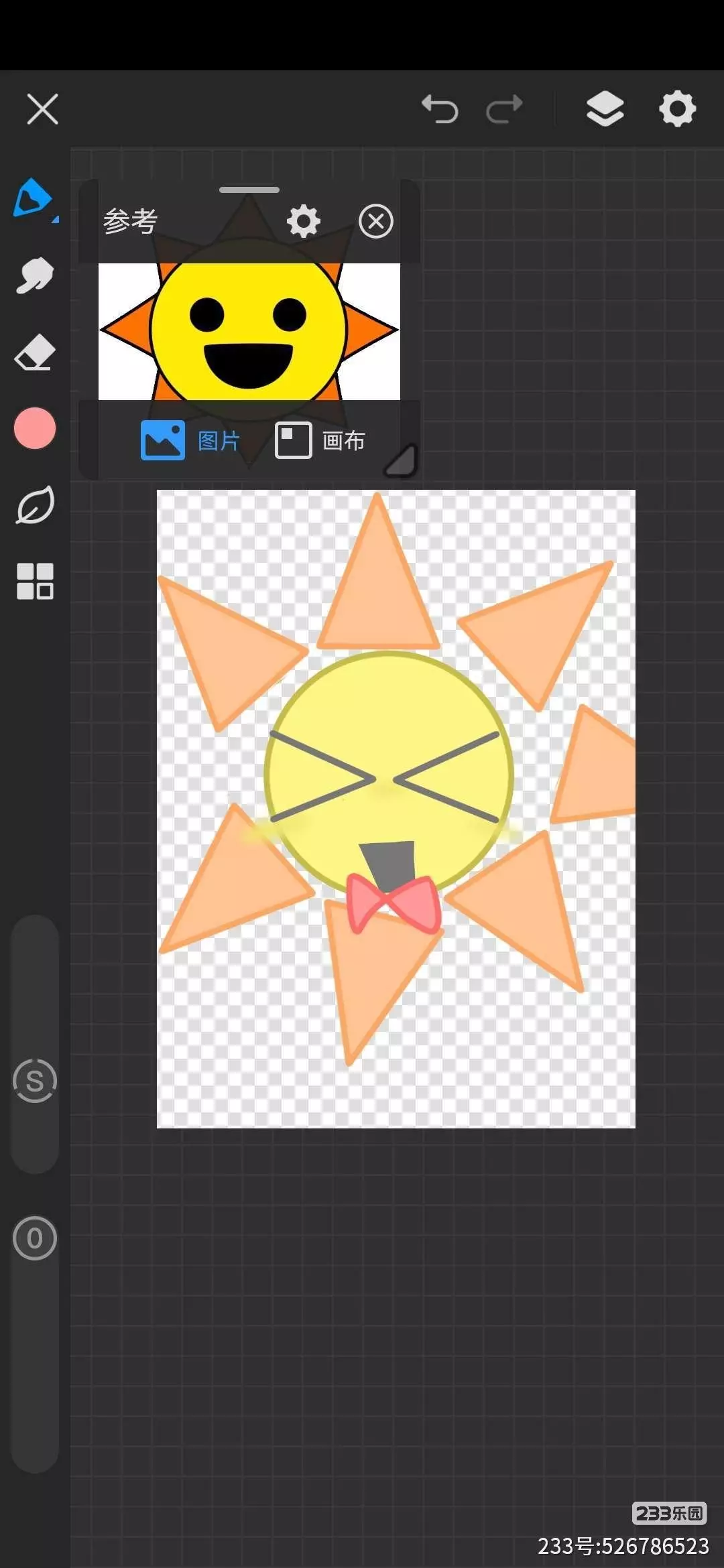Image resolution: width=724 pixels, height=1568 pixels.
Task: Open the pink color swatch picker
Action: tap(35, 428)
